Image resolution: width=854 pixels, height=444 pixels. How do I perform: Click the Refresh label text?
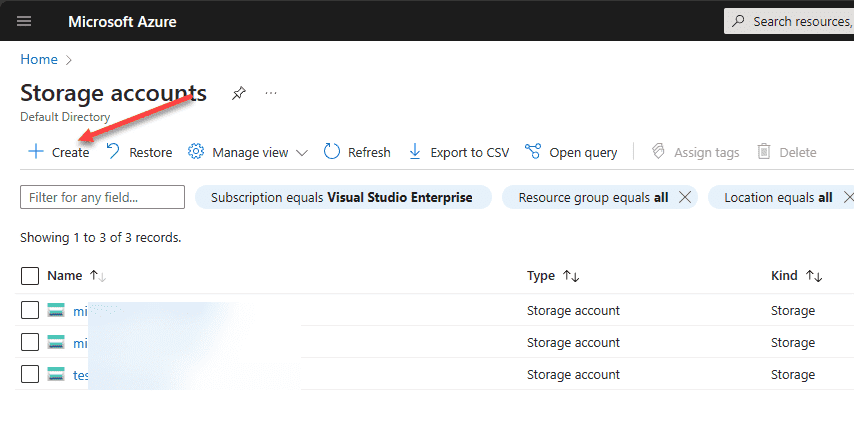tap(369, 153)
